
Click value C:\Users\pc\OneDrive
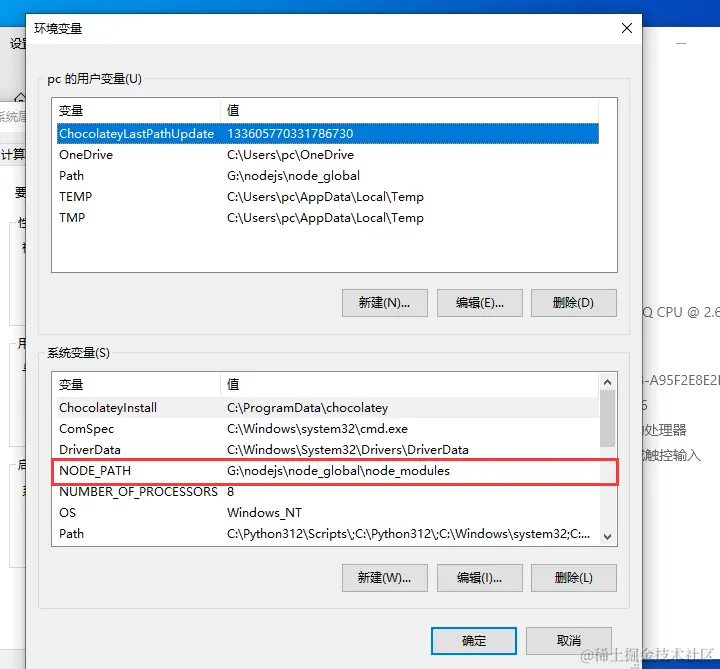(290, 155)
